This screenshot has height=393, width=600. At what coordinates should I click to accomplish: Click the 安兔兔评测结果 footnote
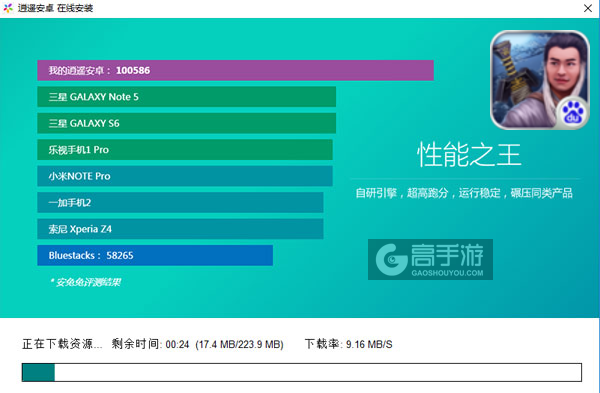85,282
